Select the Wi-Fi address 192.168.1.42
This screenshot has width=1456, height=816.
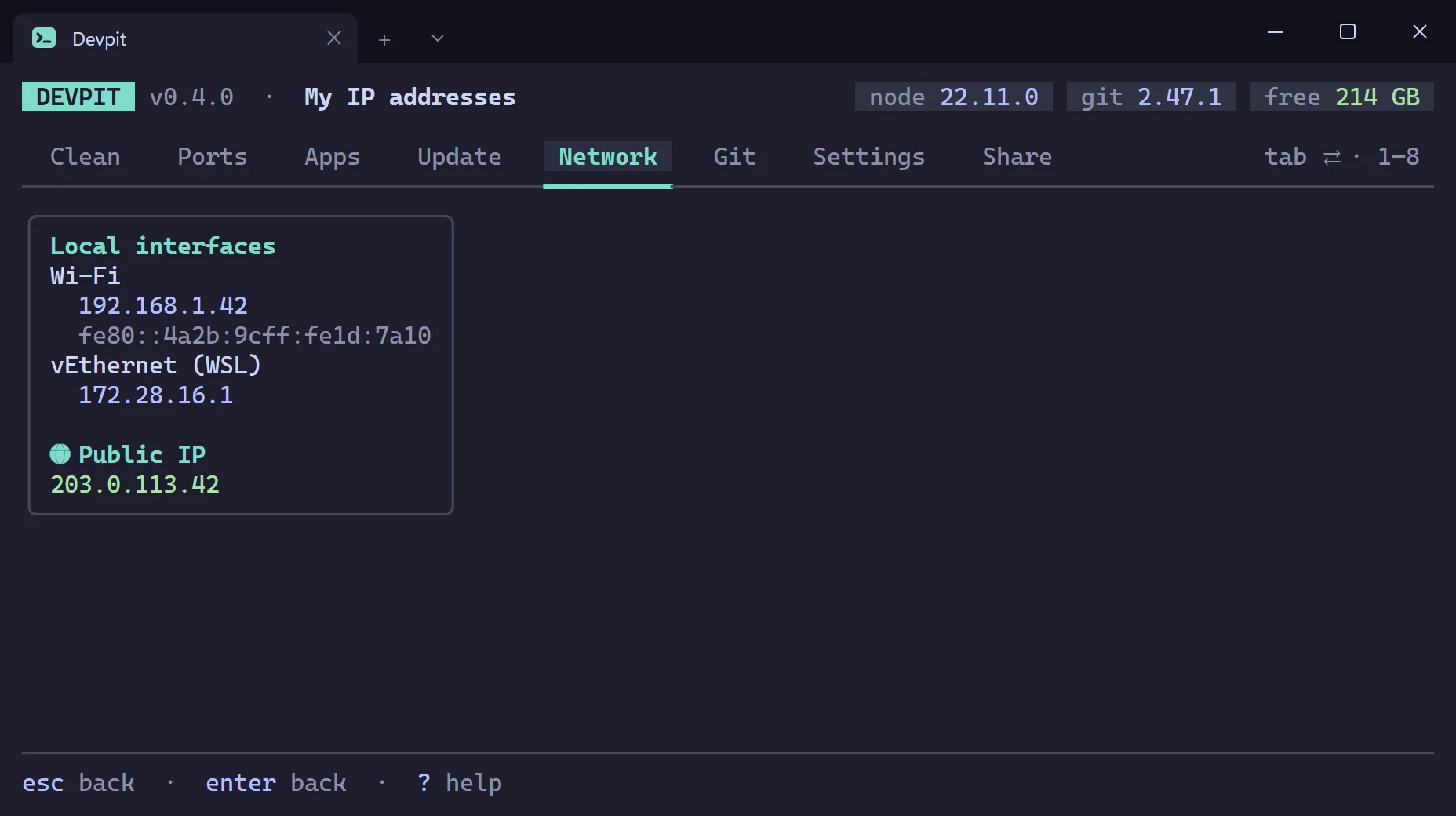pos(163,305)
